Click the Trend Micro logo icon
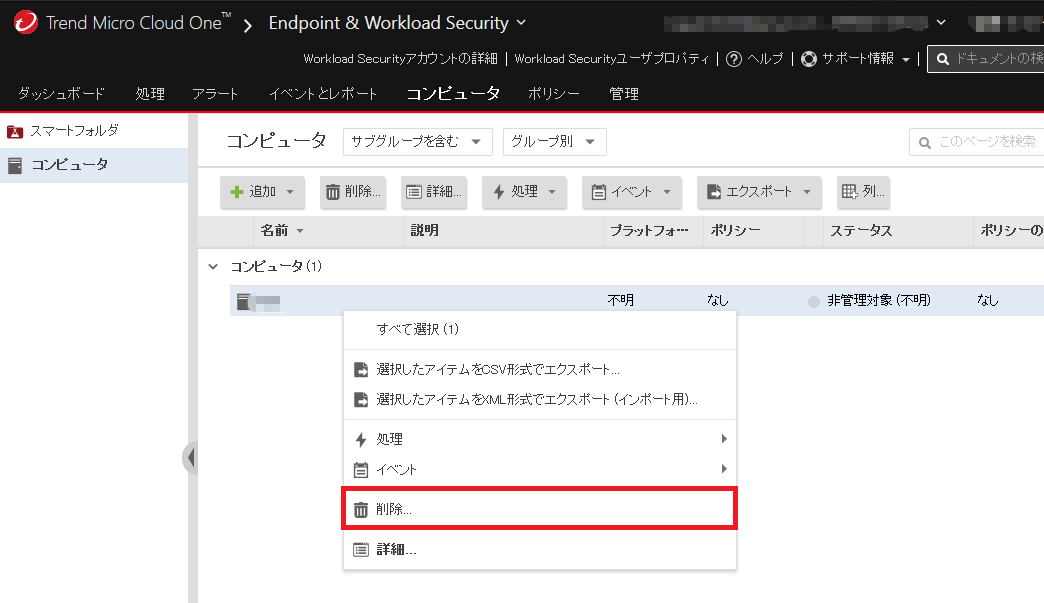Image resolution: width=1044 pixels, height=603 pixels. click(26, 22)
